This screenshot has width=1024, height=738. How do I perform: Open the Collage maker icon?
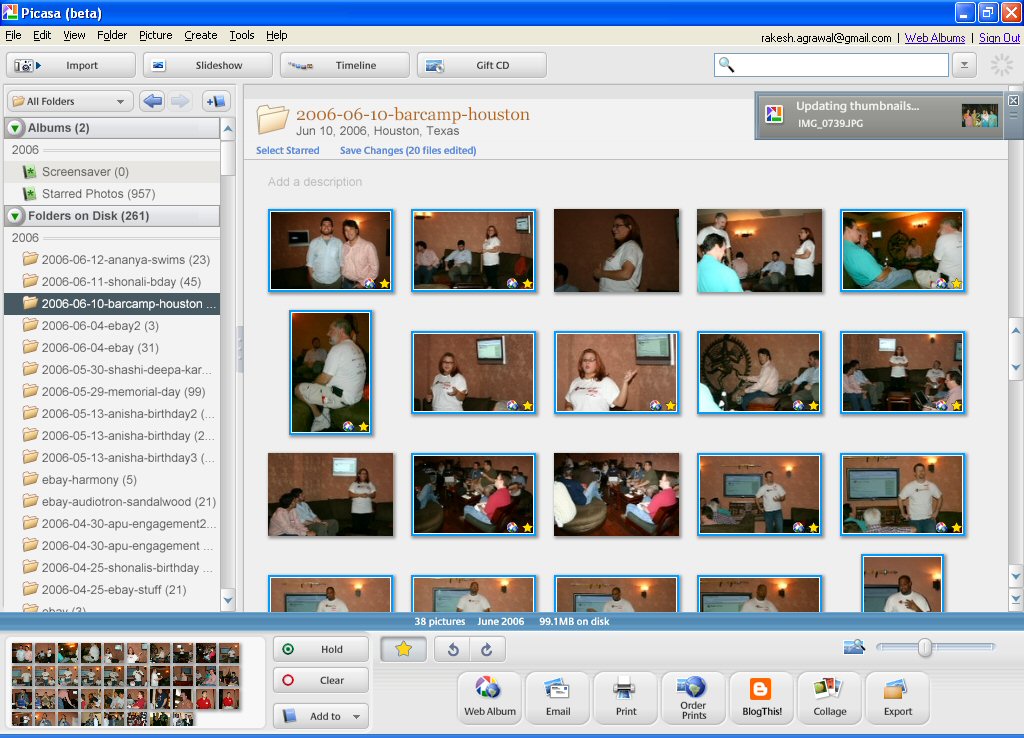829,697
